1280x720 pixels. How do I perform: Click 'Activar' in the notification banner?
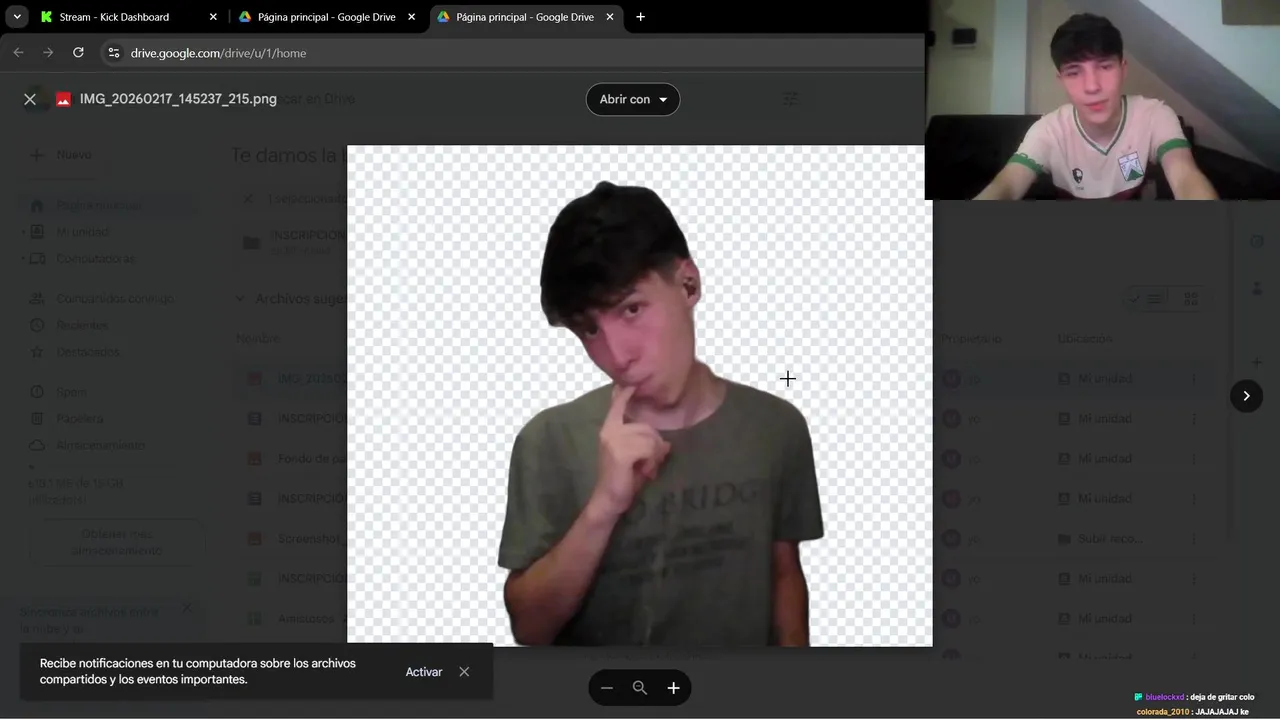[x=424, y=672]
